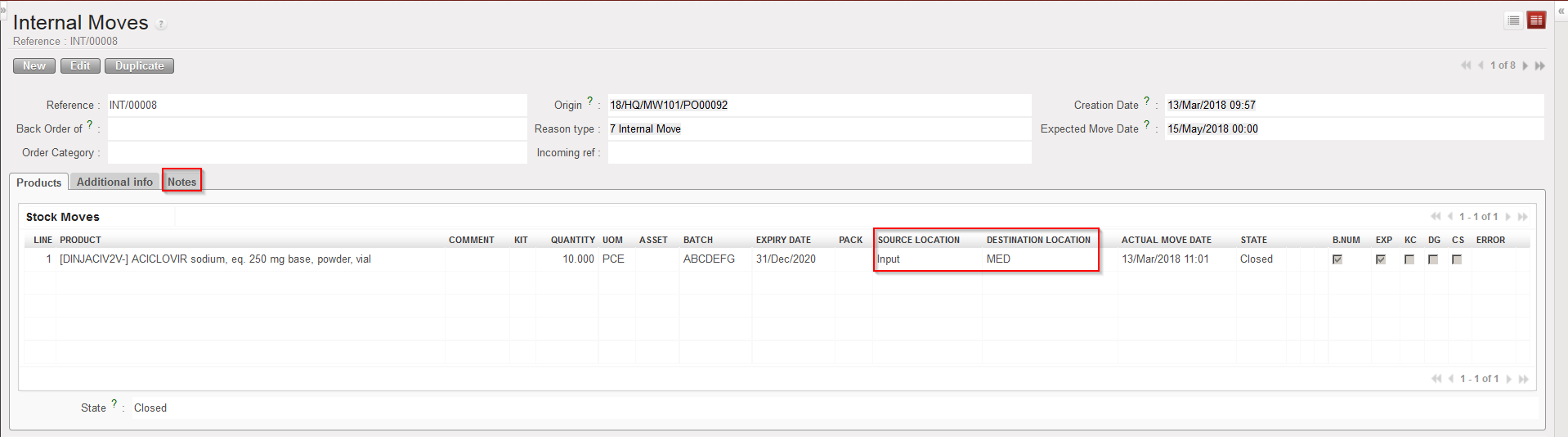Toggle the DG checkbox in line 1

click(x=1433, y=259)
